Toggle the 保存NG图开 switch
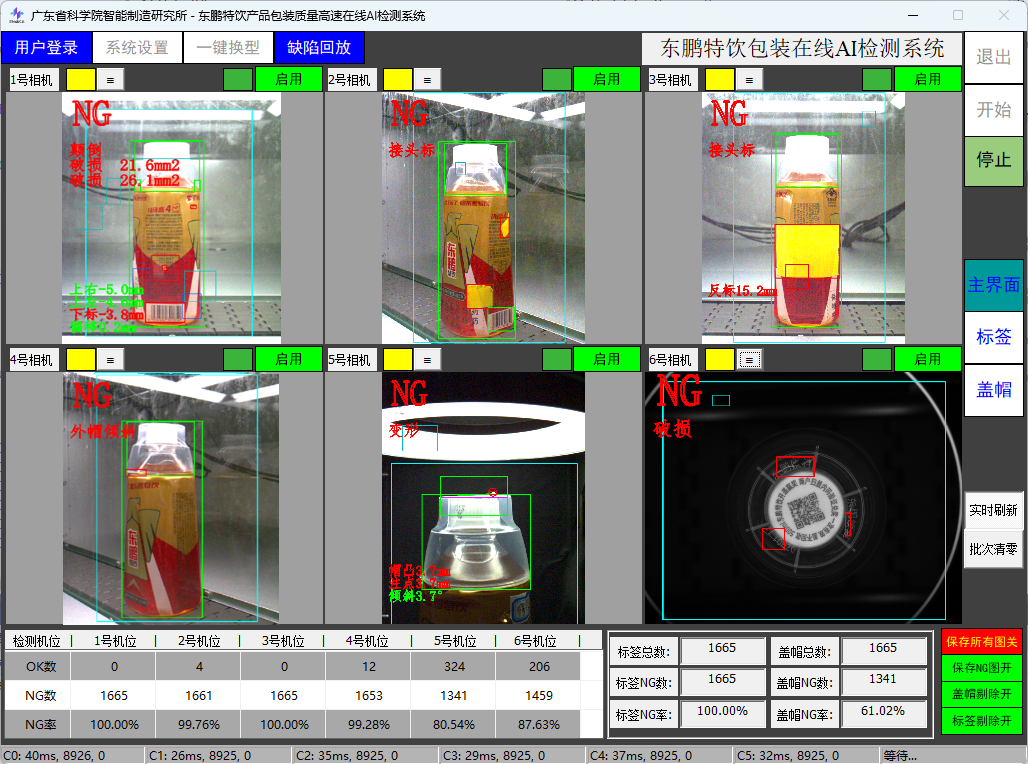1028x764 pixels. (x=981, y=668)
